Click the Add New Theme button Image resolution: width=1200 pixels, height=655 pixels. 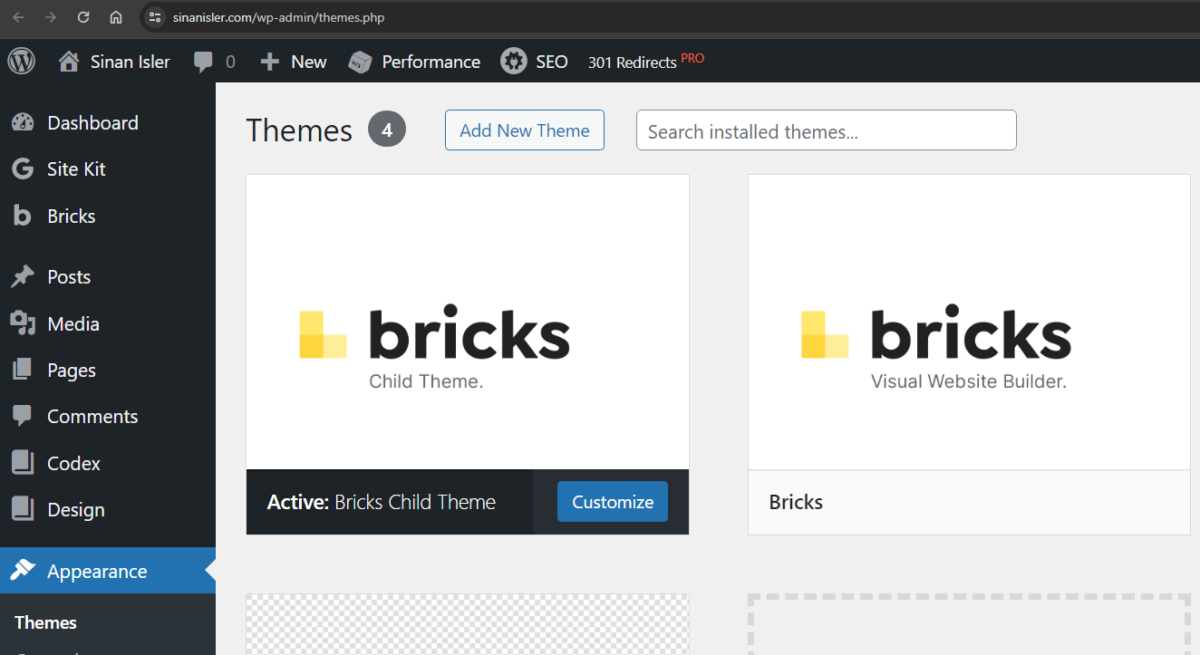tap(524, 130)
